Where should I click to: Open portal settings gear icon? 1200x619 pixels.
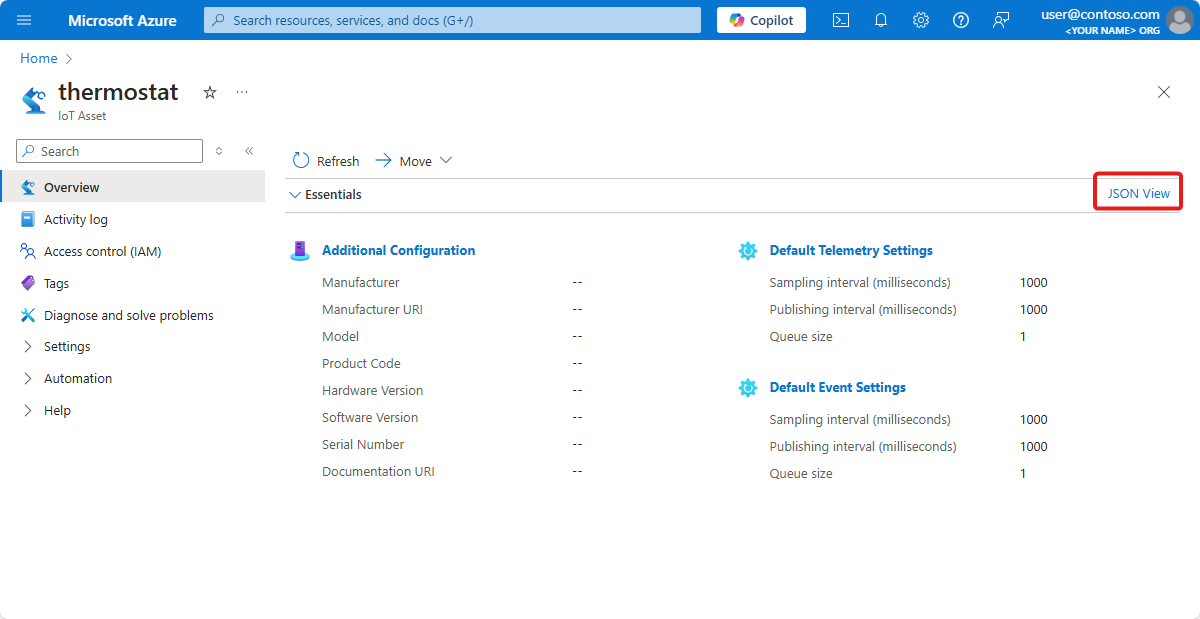[921, 20]
